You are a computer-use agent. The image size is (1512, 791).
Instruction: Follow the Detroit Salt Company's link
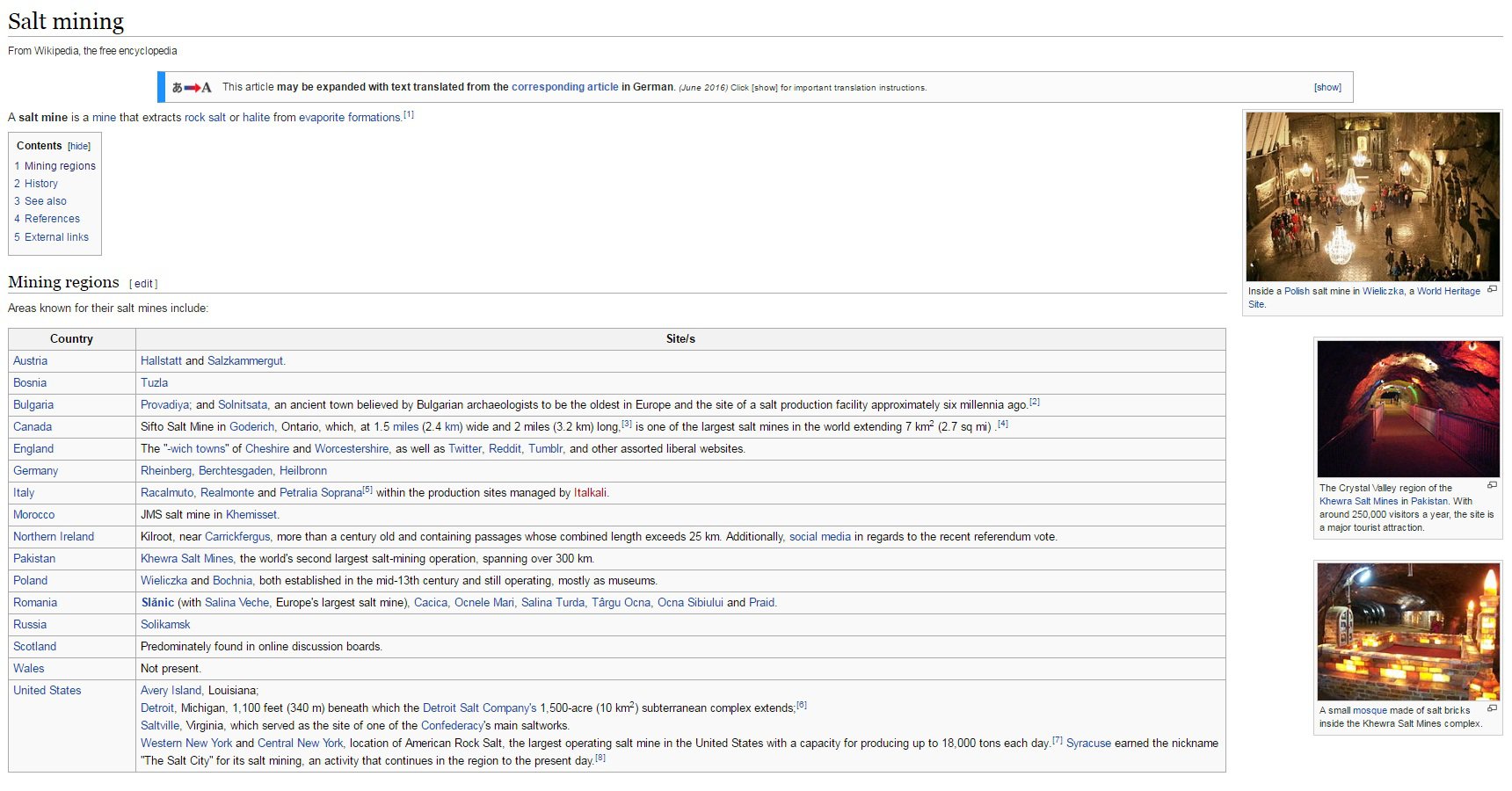point(479,708)
